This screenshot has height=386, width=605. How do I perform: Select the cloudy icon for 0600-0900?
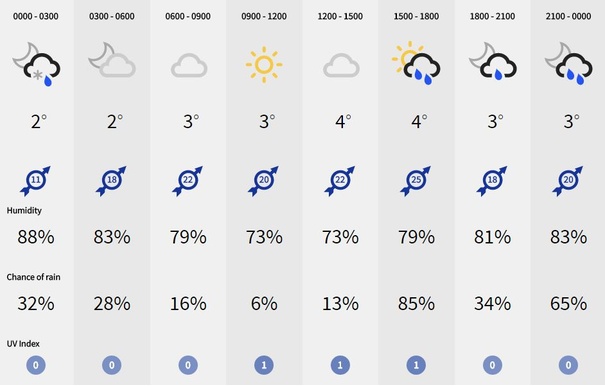pos(189,66)
